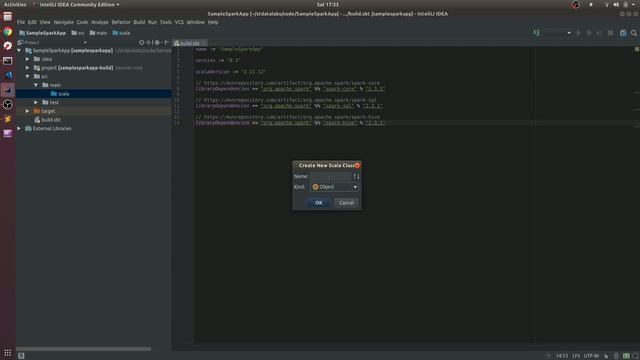This screenshot has width=640, height=360.
Task: Hide the Project tool window
Action: 166,42
